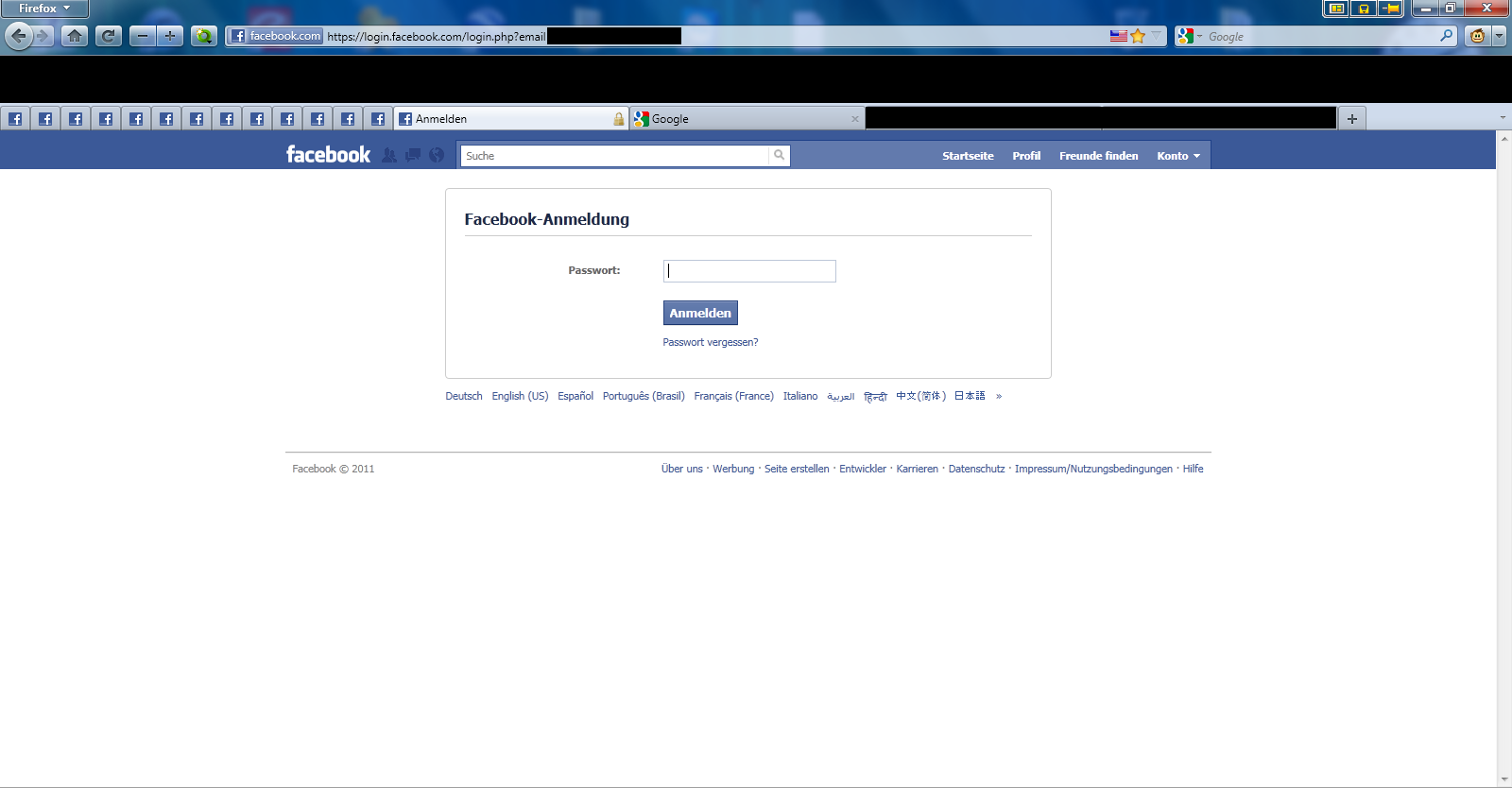Viewport: 1512px width, 788px height.
Task: Zoom out with the minus toolbar button
Action: (143, 36)
